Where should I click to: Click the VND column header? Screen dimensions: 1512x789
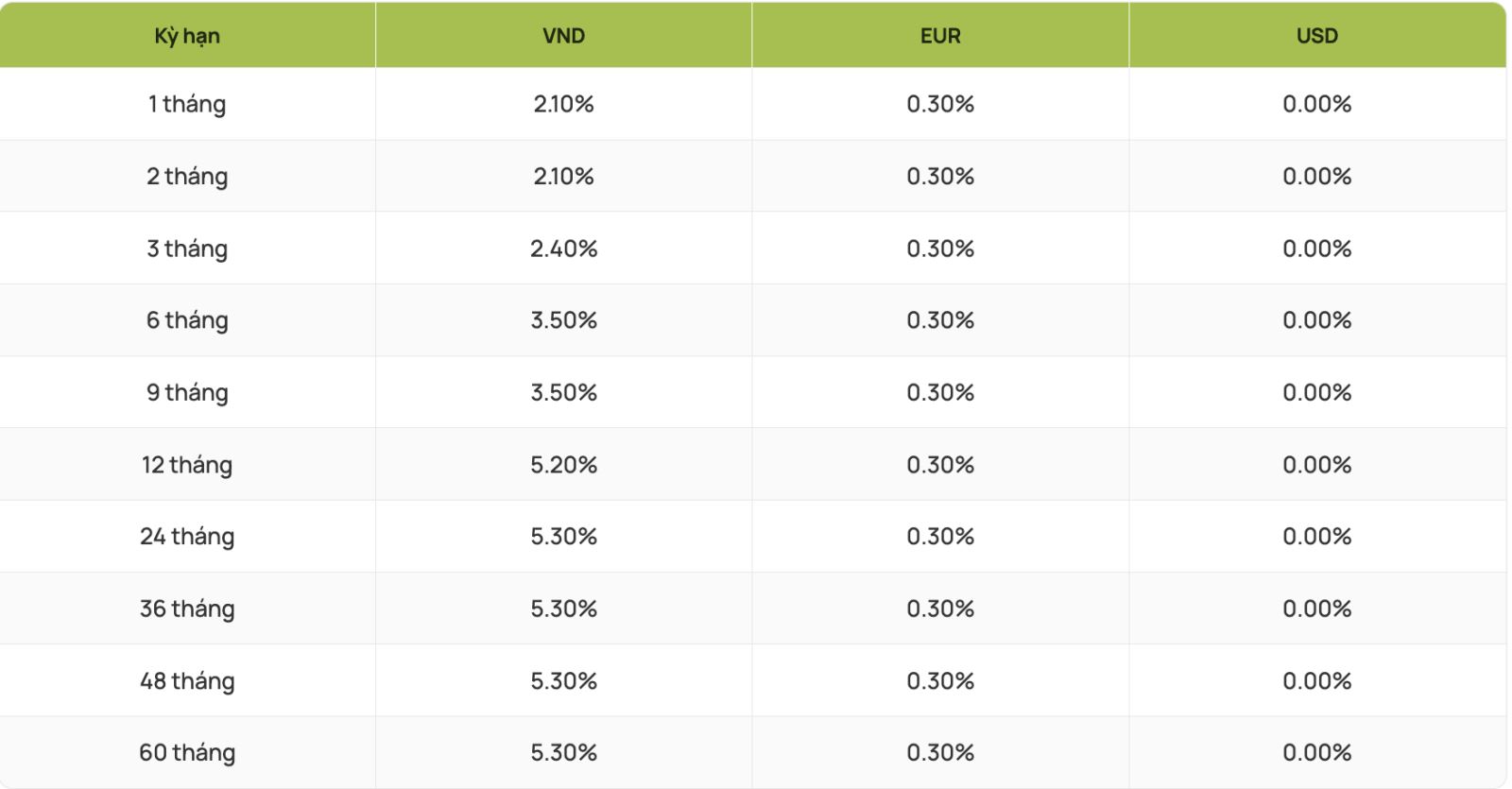coord(563,36)
